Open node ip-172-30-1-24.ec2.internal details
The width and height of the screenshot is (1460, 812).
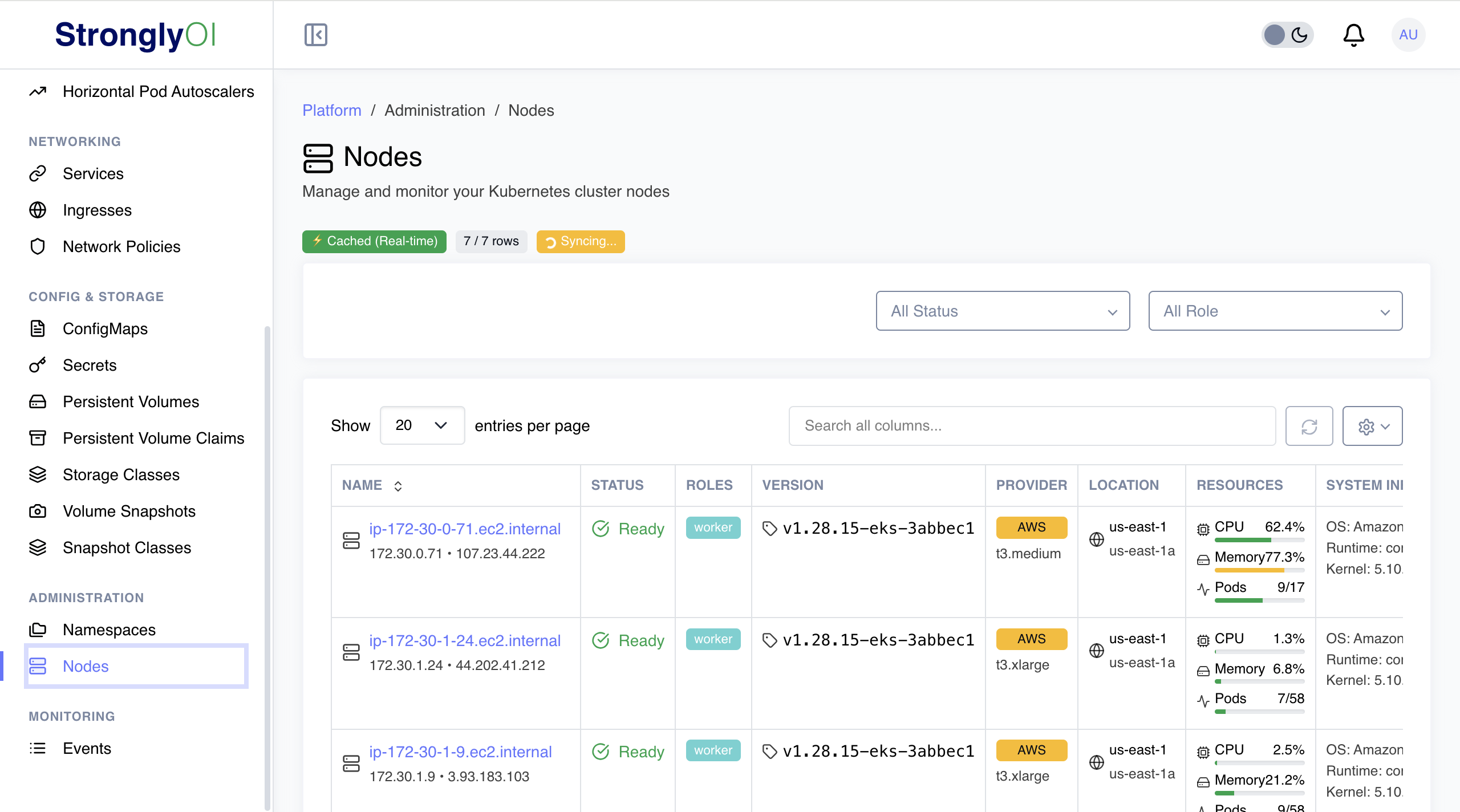(x=465, y=640)
